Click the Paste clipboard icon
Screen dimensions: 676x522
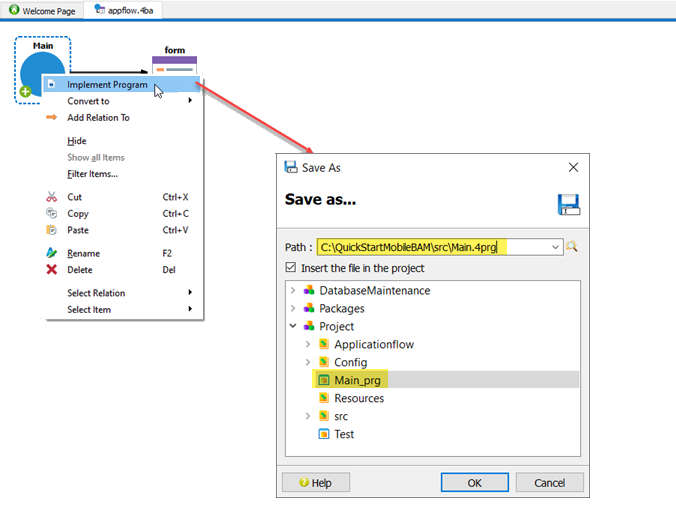point(51,230)
